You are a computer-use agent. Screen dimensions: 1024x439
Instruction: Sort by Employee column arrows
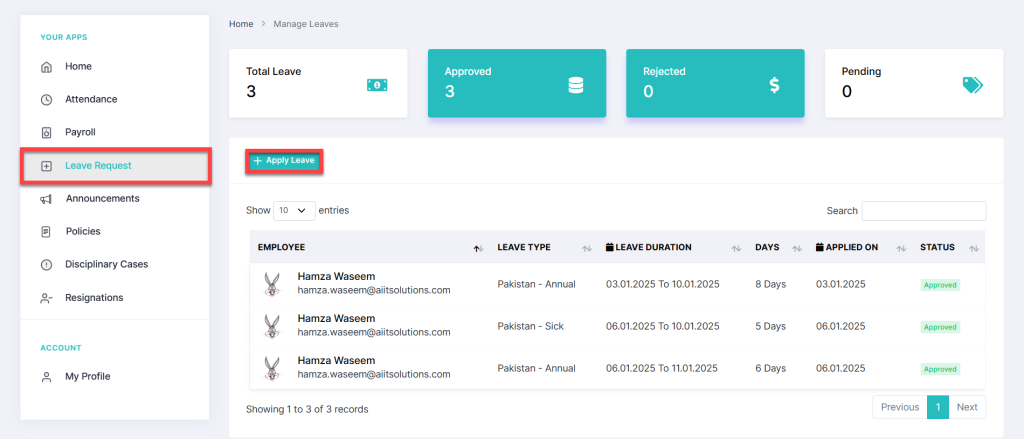click(x=478, y=248)
